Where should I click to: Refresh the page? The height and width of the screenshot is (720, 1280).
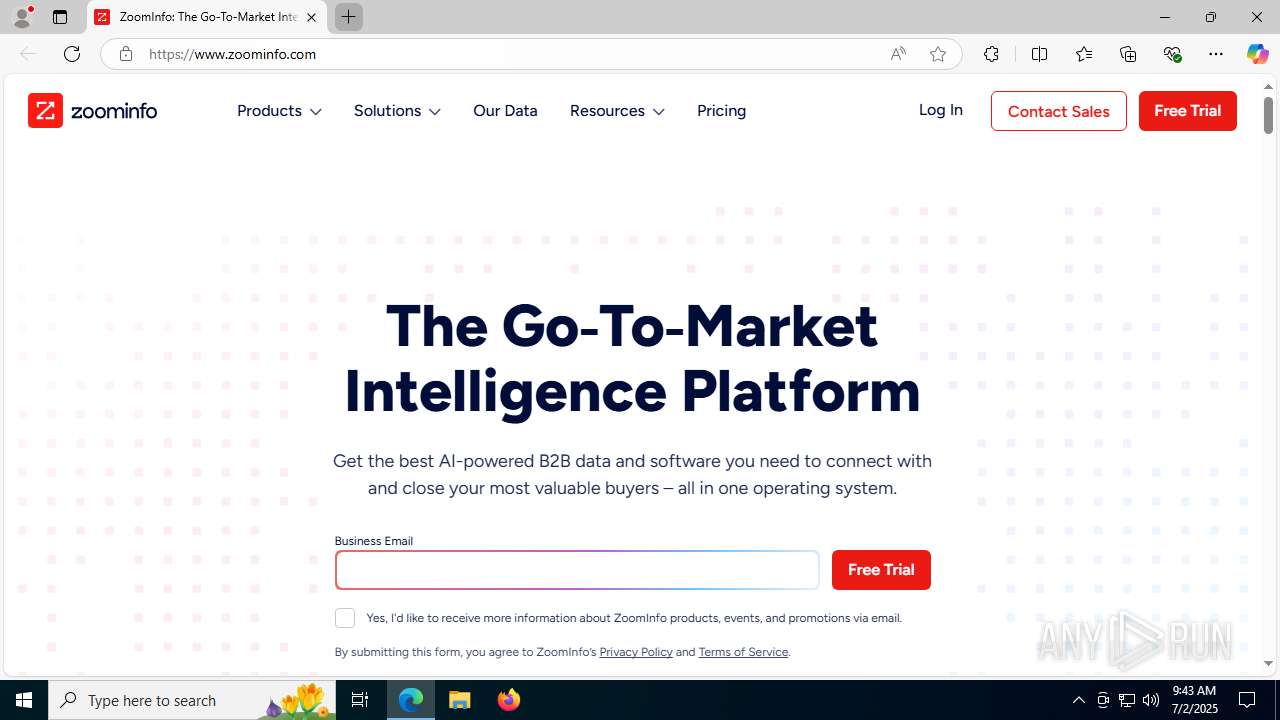[x=72, y=54]
